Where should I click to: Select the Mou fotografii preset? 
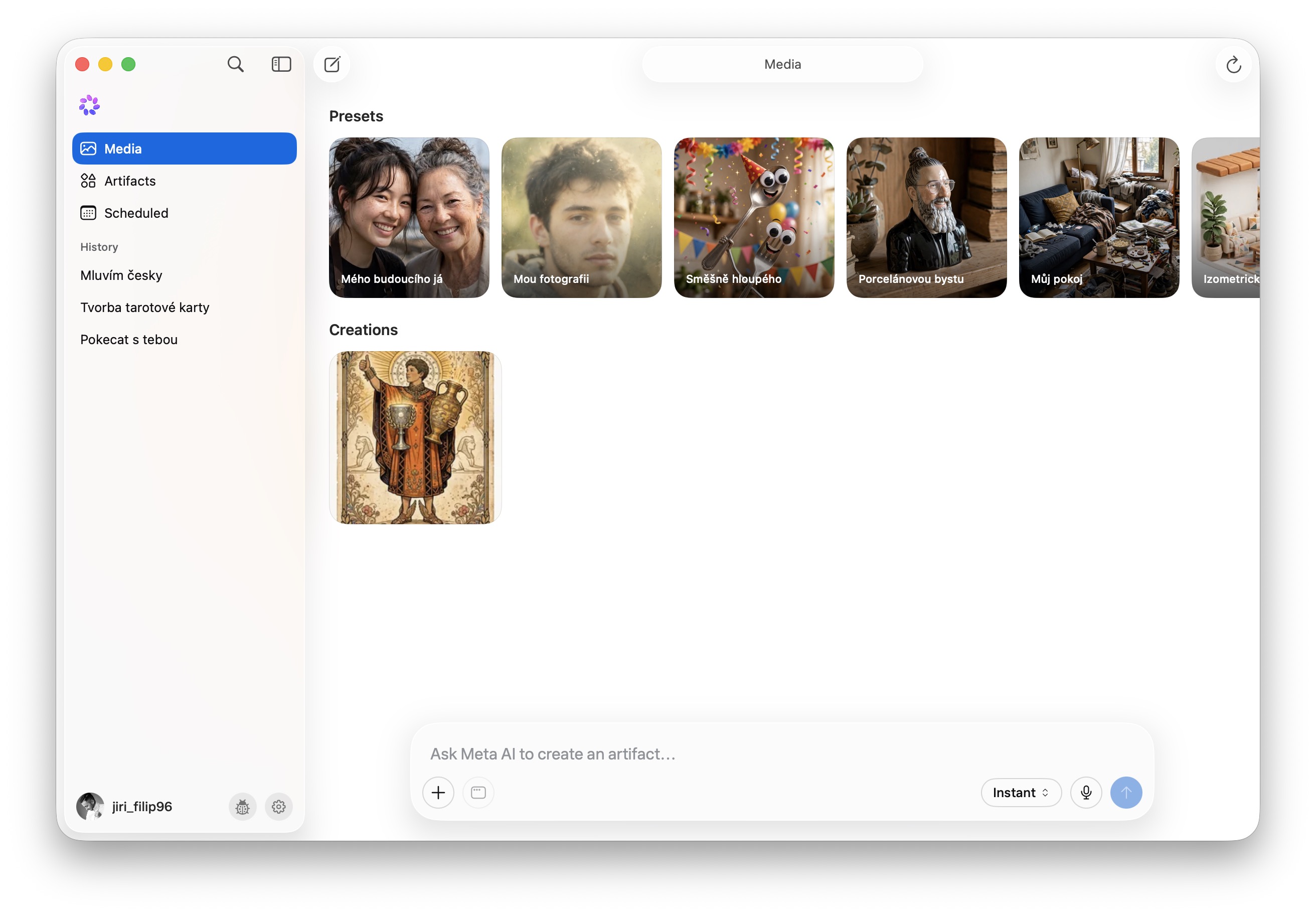tap(582, 217)
